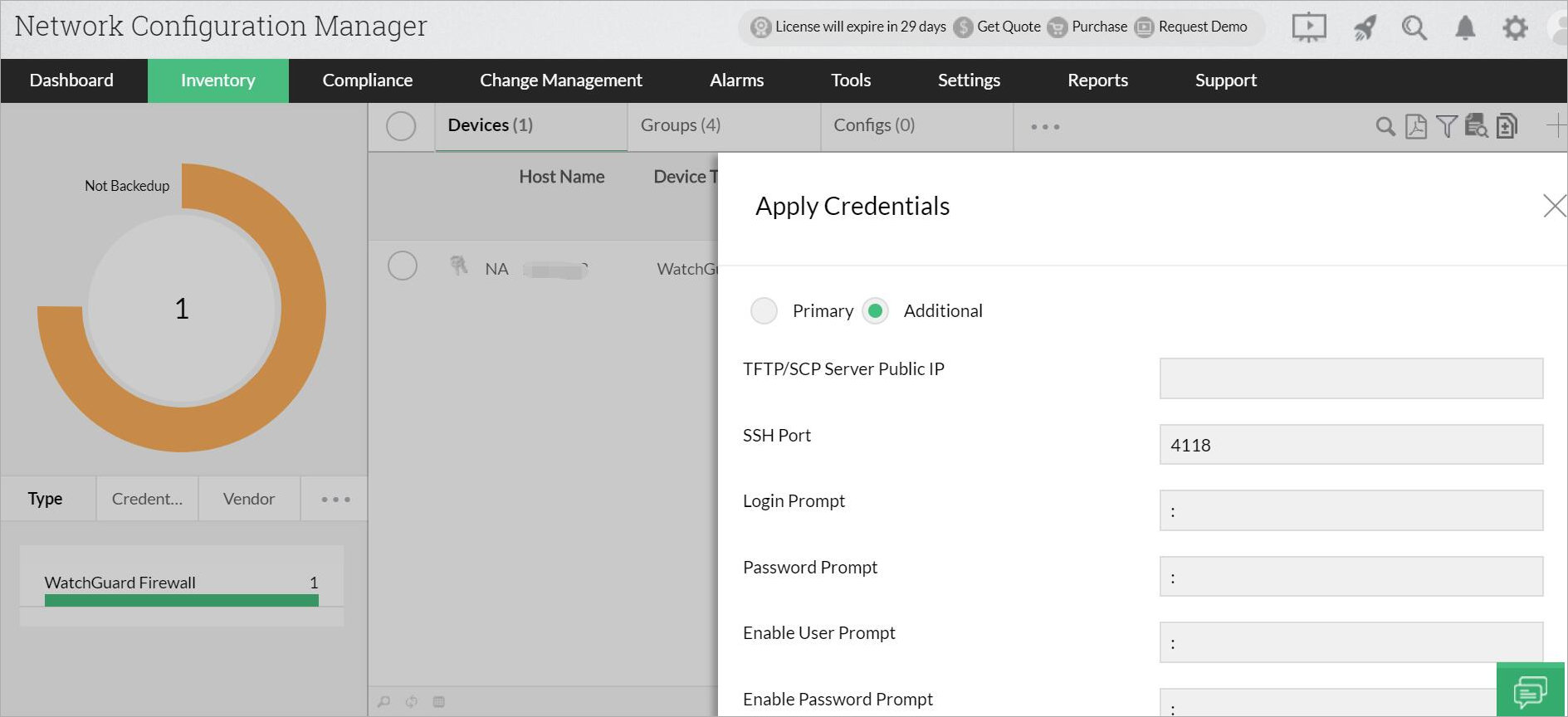
Task: Click the document plus-minus icon
Action: 1507,125
